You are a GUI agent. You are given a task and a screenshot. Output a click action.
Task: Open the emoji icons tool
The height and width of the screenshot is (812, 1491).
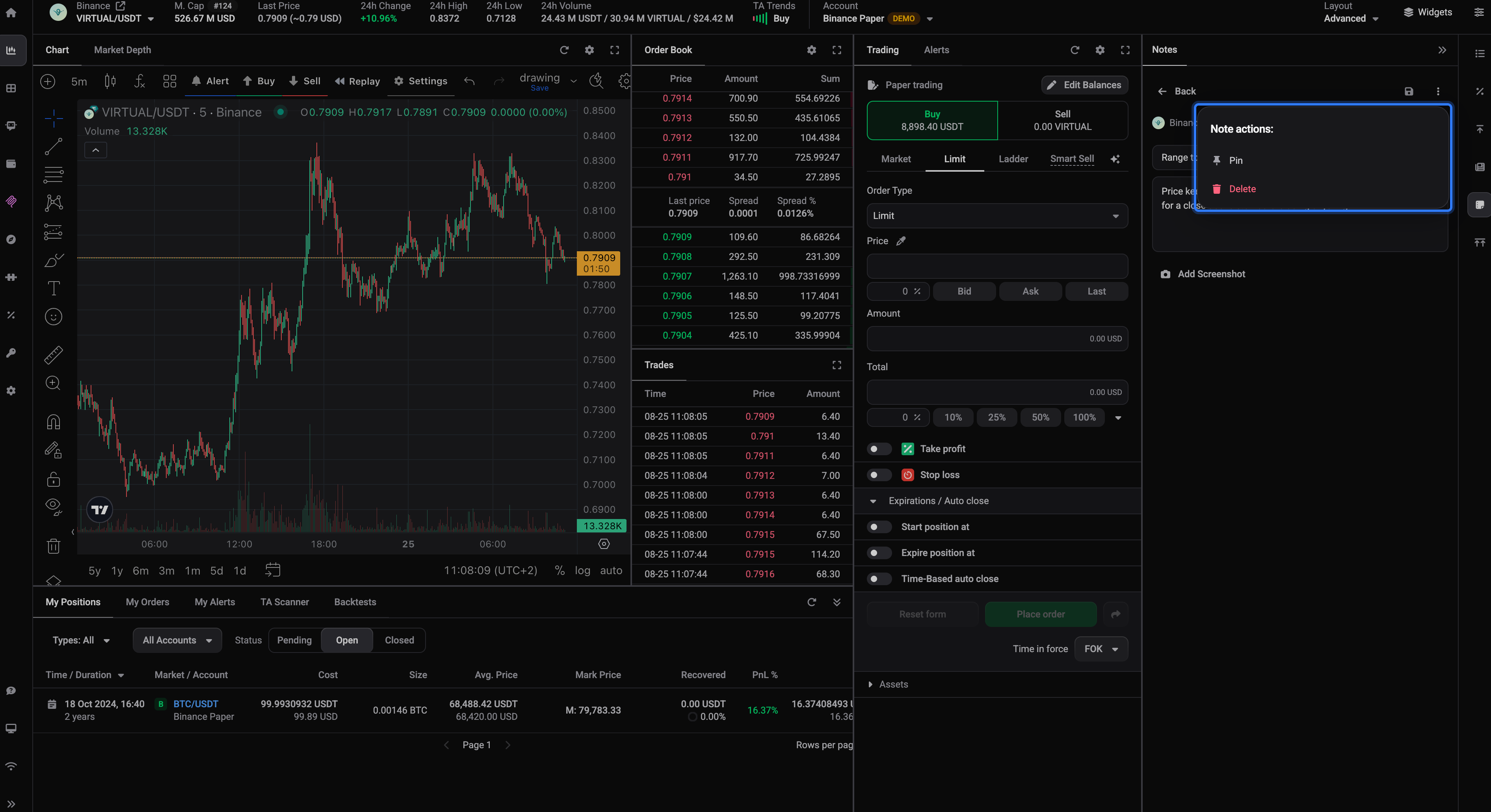pos(53,316)
